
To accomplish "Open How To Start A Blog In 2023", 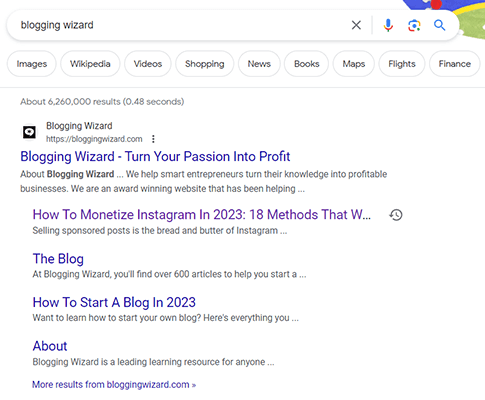I will coord(114,302).
